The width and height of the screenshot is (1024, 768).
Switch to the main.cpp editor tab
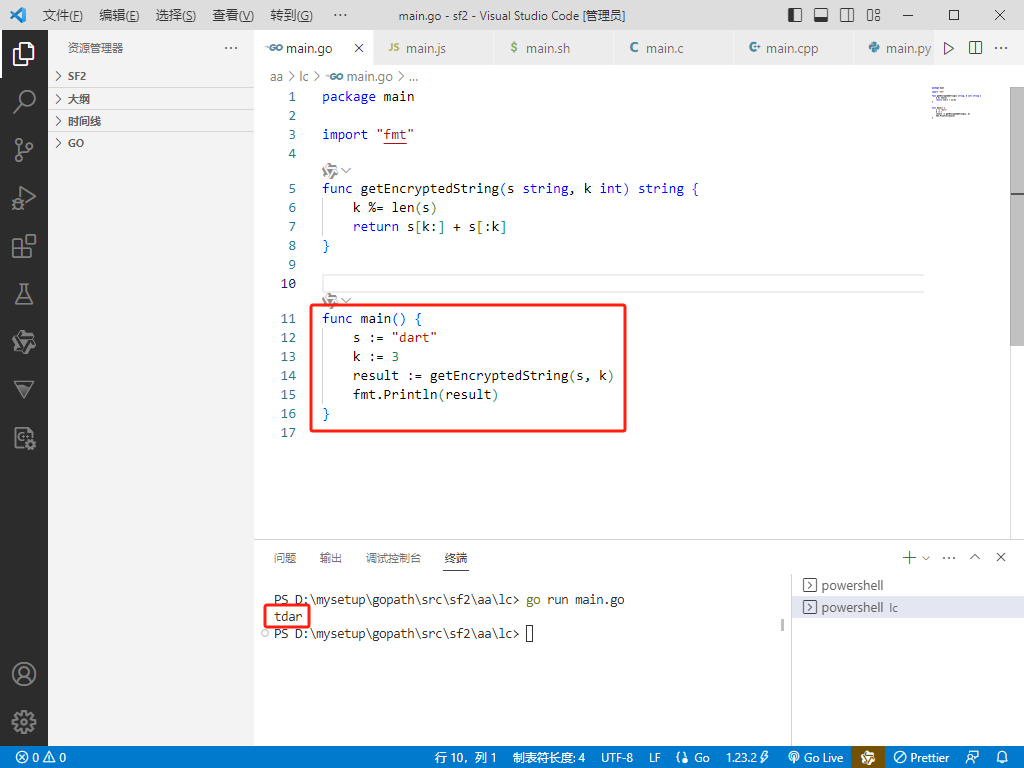point(792,48)
